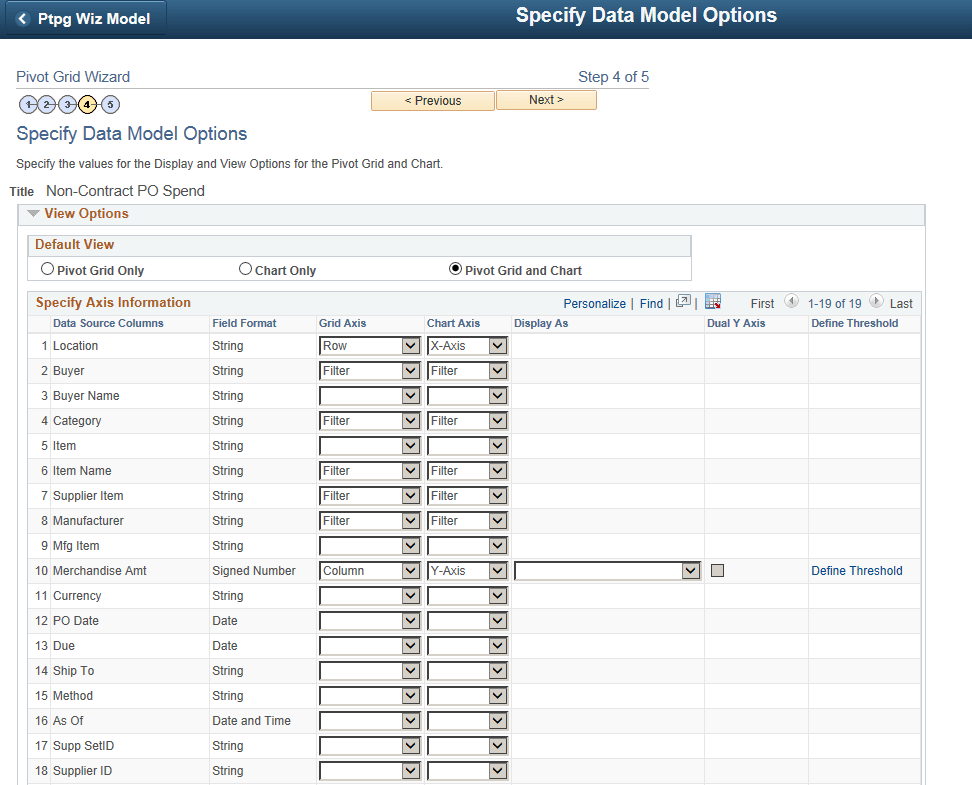Select the Pivot Grid Only radio button
972x785 pixels.
47,269
